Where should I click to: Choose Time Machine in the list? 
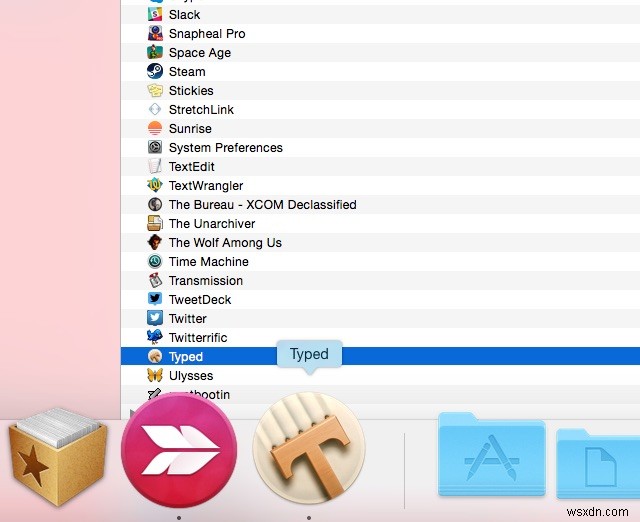(209, 262)
